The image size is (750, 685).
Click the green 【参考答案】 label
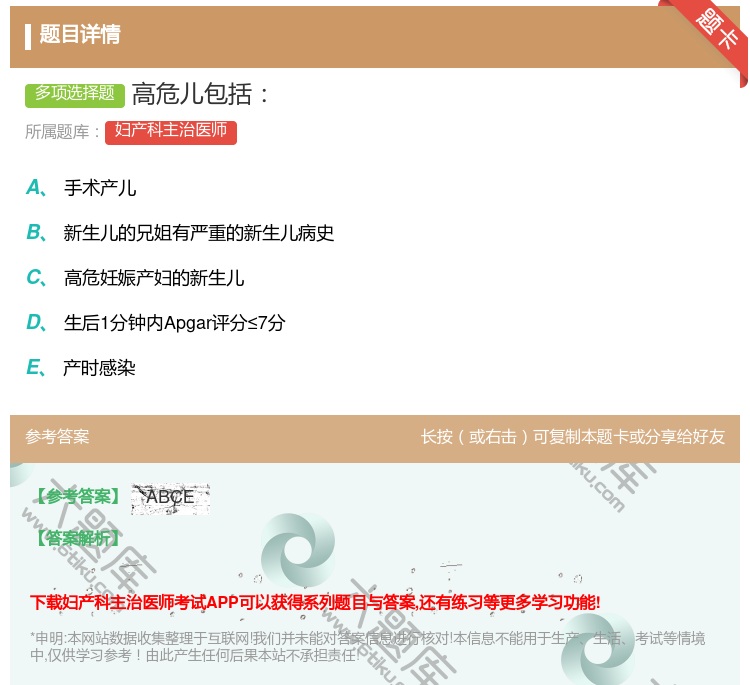(x=79, y=496)
